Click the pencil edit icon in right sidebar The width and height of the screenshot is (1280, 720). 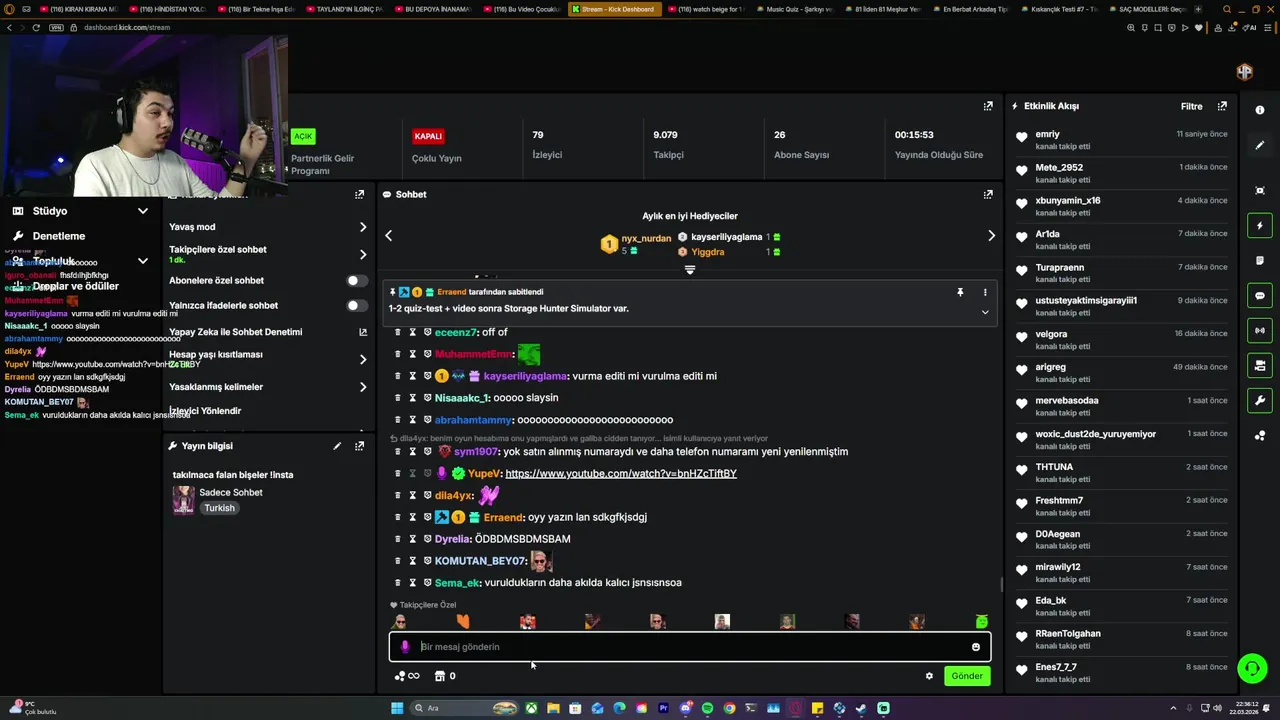pyautogui.click(x=1260, y=145)
